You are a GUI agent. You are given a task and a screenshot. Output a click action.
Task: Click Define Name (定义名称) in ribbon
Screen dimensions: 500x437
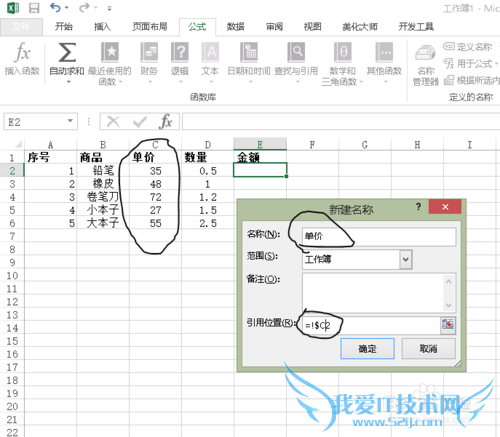[468, 47]
